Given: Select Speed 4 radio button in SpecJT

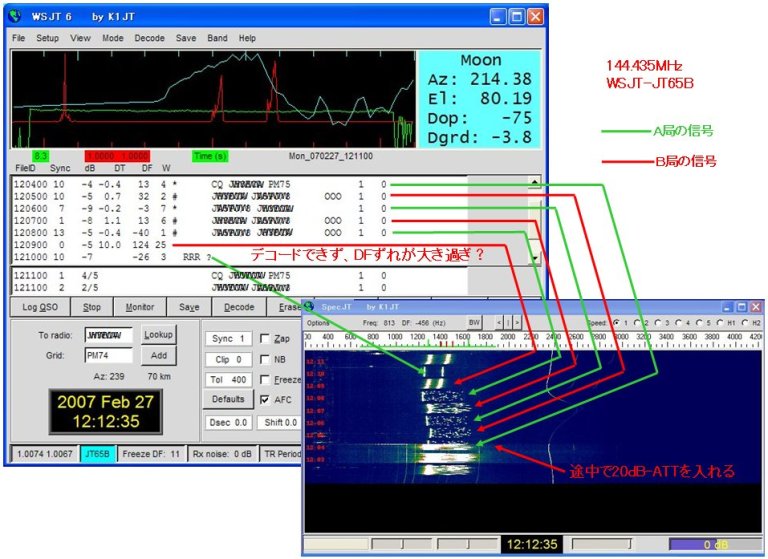Looking at the screenshot, I should coord(679,323).
